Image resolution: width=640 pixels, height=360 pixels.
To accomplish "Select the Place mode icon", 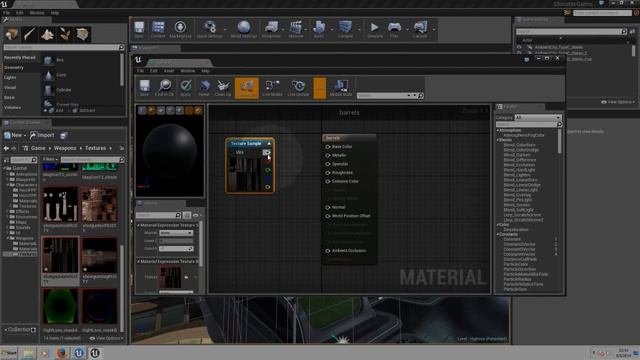I will 12,34.
